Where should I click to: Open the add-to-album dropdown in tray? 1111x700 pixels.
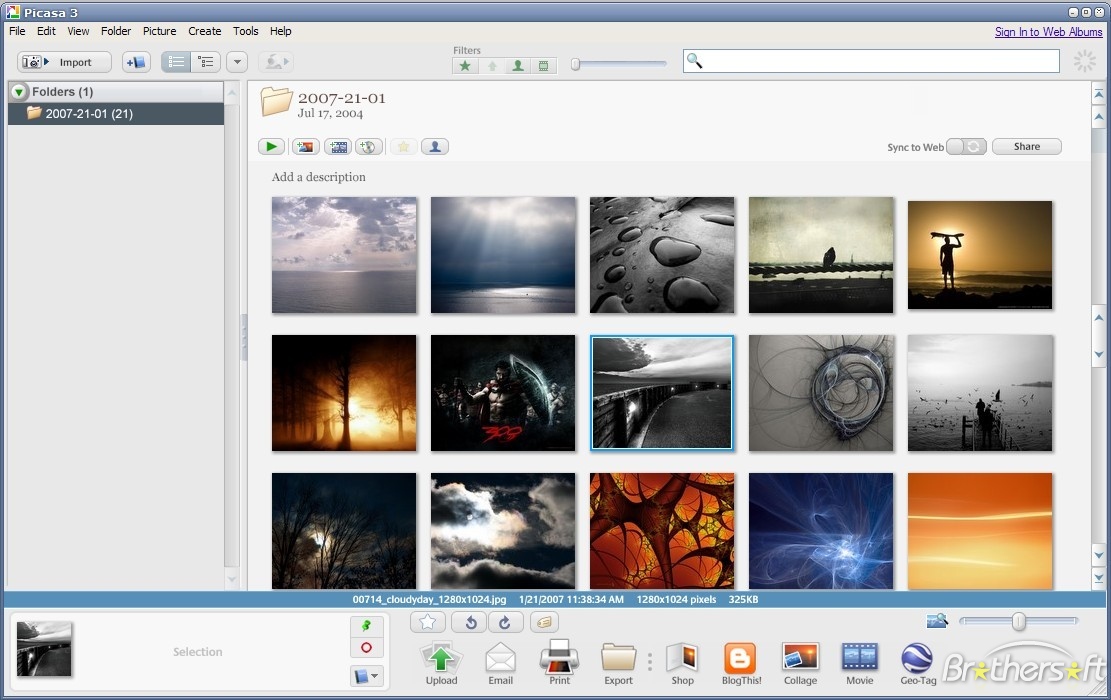(x=366, y=677)
